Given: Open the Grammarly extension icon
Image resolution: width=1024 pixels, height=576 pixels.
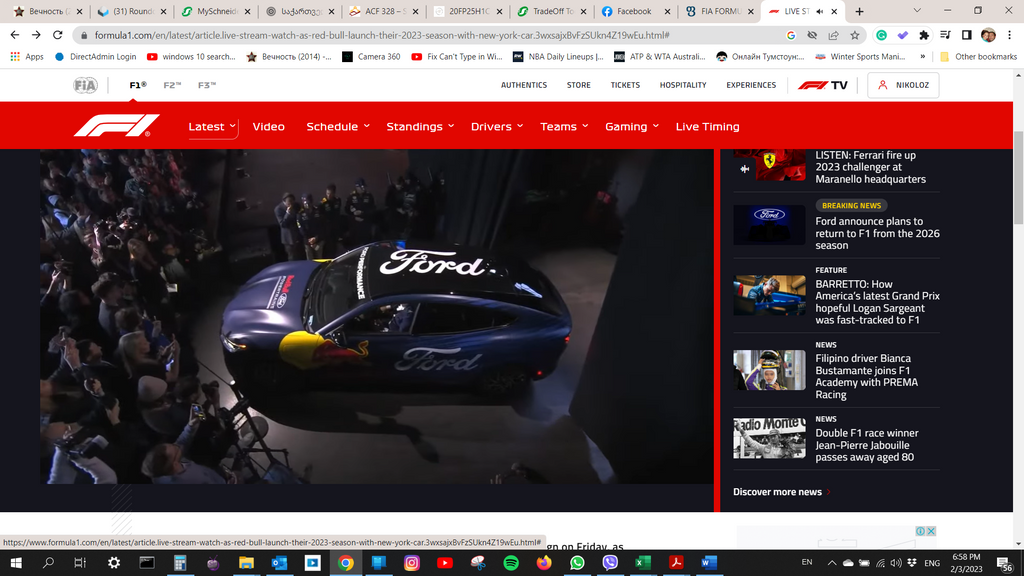Looking at the screenshot, I should 881,35.
